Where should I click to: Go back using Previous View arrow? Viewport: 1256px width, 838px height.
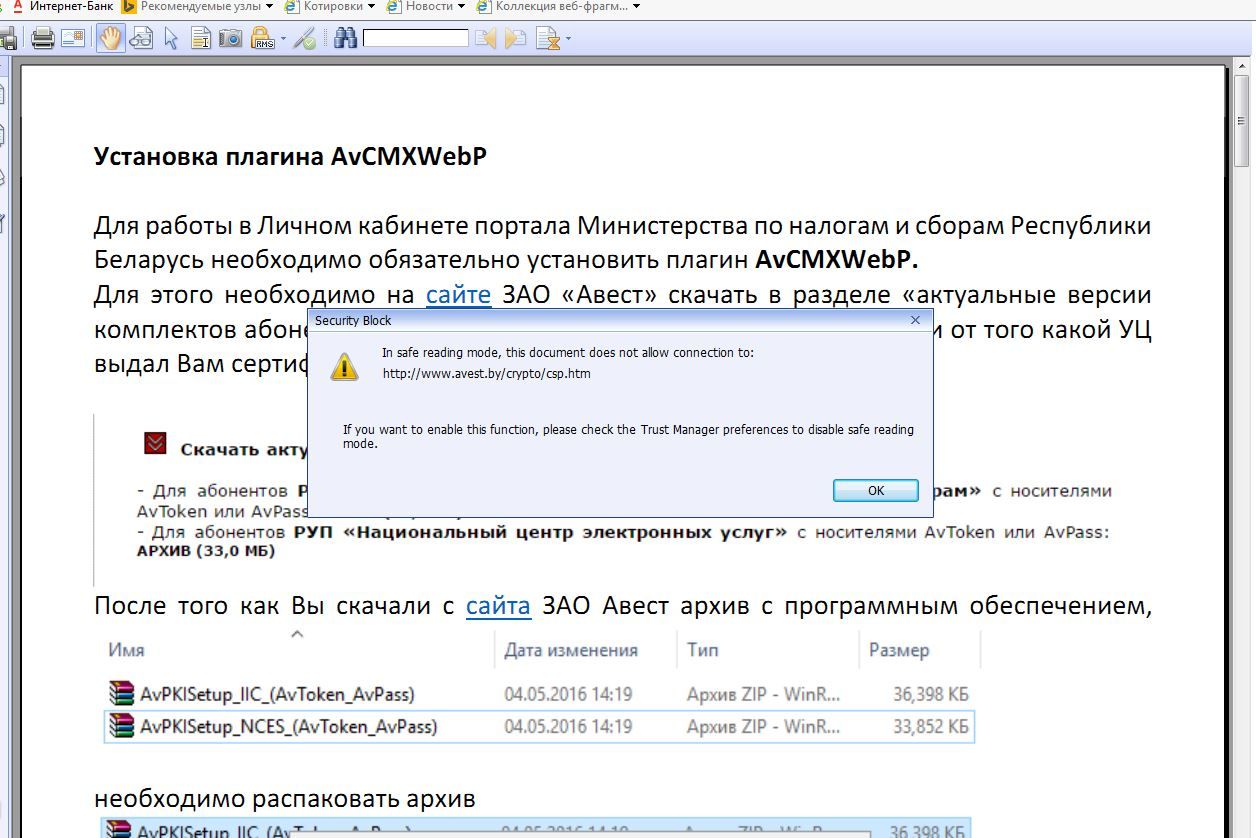[x=487, y=39]
